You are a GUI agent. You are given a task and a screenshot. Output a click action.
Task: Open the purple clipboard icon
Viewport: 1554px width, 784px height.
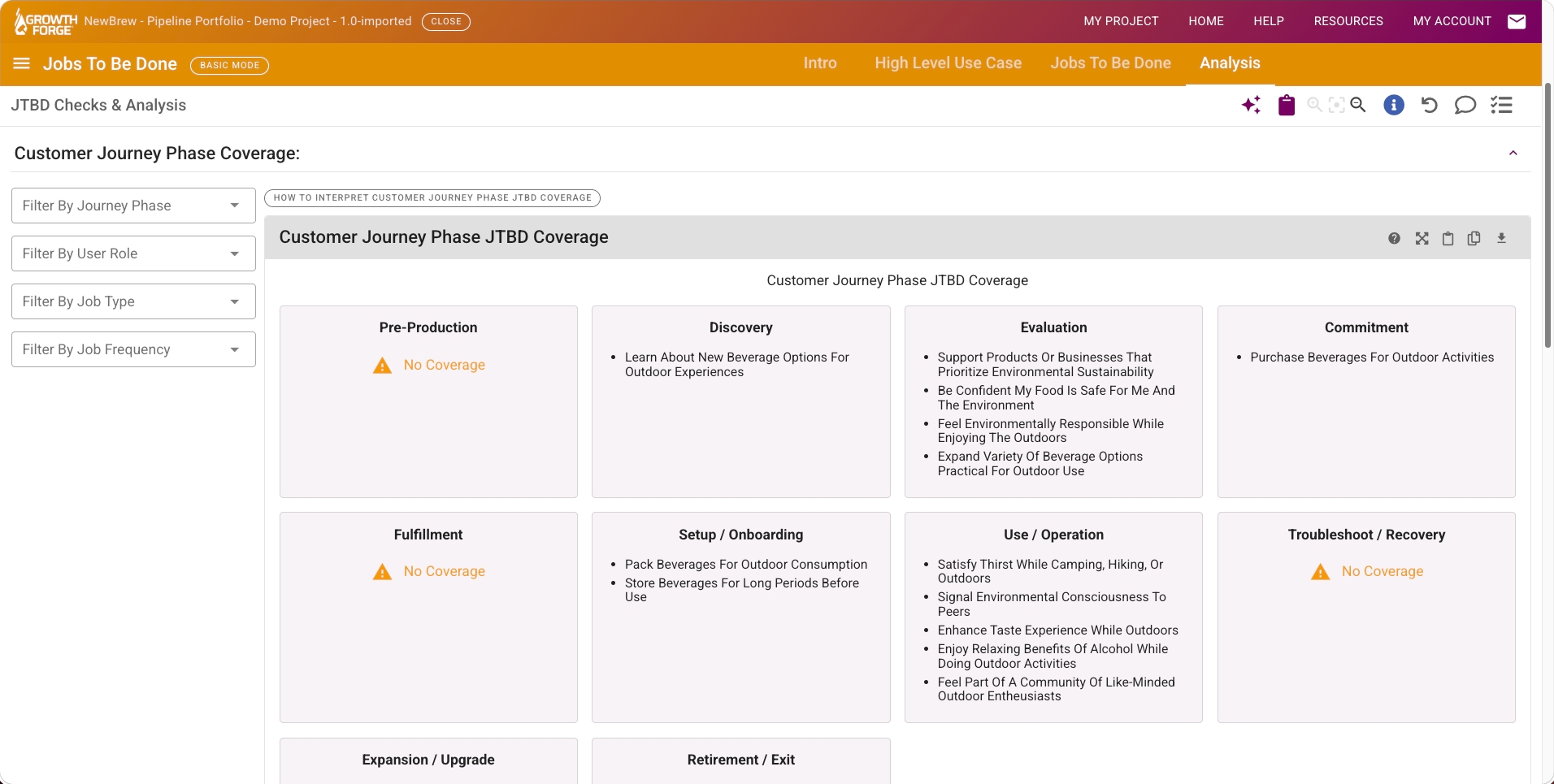pyautogui.click(x=1287, y=105)
